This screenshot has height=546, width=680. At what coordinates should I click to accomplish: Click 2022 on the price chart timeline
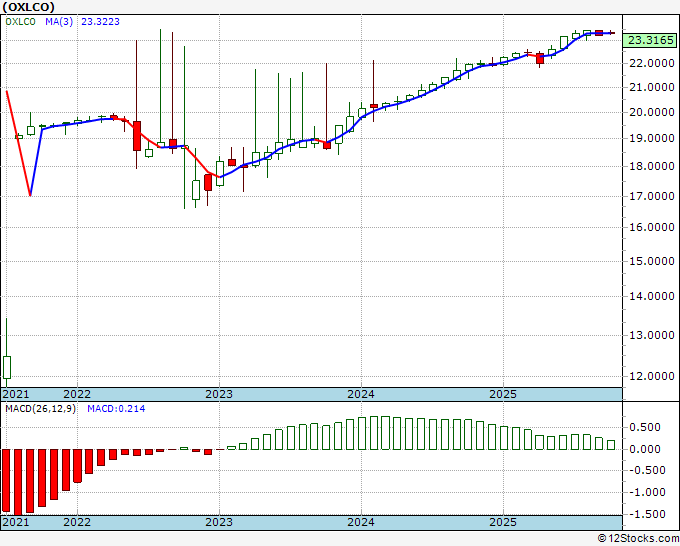click(x=77, y=394)
